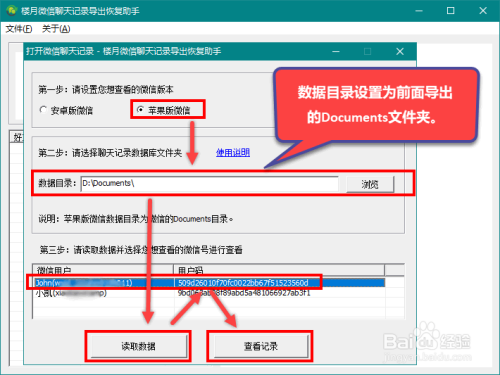
Task: Open the 关于(A) menu
Action: pos(56,29)
